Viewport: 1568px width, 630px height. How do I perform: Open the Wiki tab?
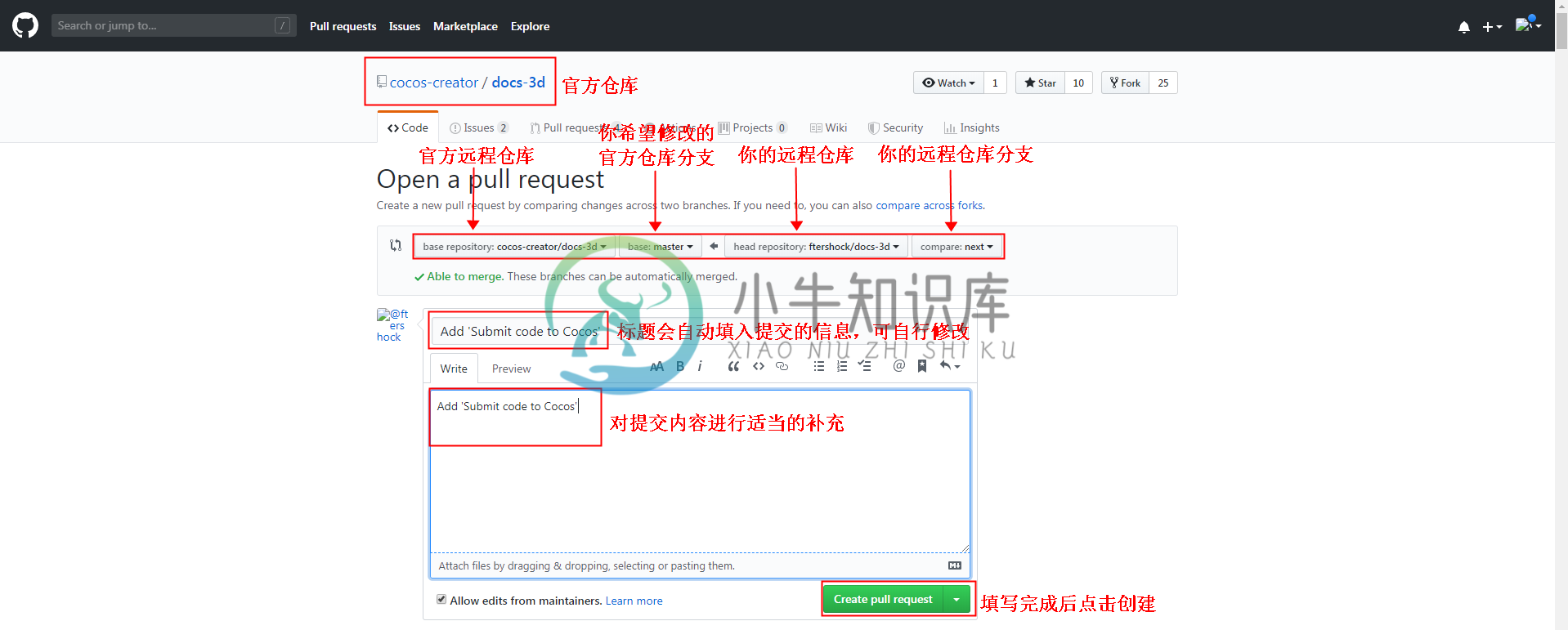(x=829, y=127)
